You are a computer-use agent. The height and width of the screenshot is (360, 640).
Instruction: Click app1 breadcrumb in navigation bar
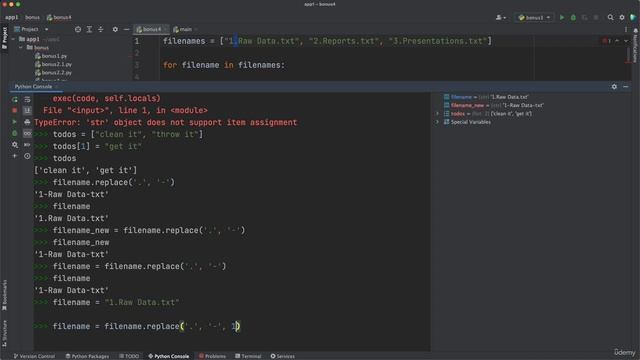pyautogui.click(x=11, y=18)
